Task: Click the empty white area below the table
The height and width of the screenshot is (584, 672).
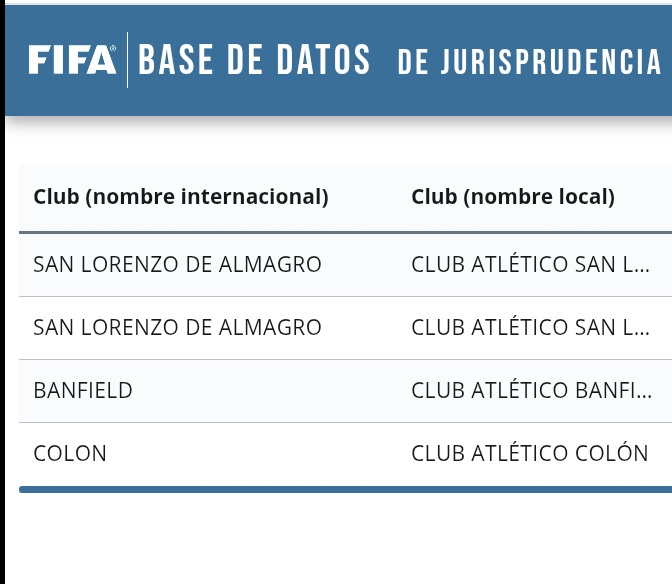Action: point(340,540)
